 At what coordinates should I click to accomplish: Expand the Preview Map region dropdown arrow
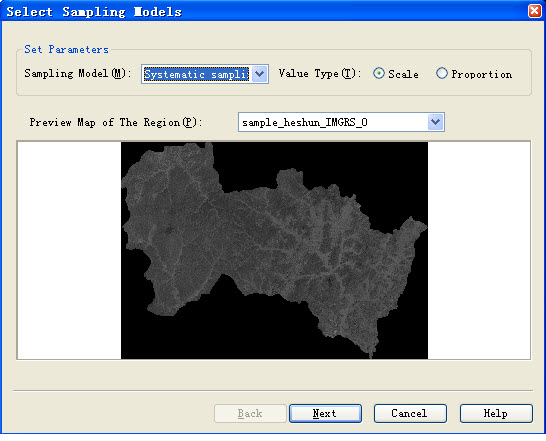point(435,122)
